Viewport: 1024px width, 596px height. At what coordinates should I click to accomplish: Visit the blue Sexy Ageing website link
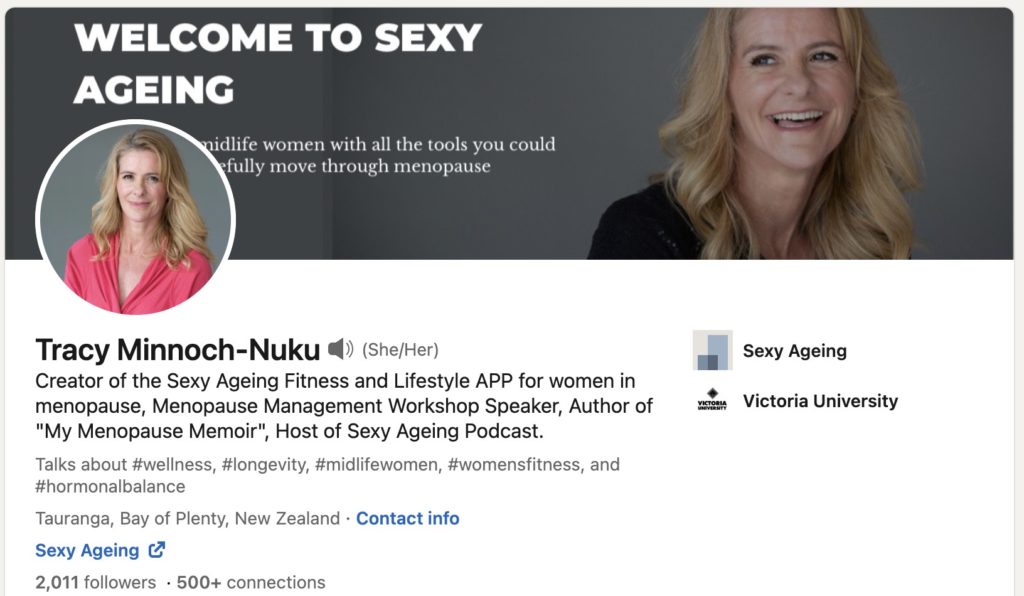pos(87,550)
